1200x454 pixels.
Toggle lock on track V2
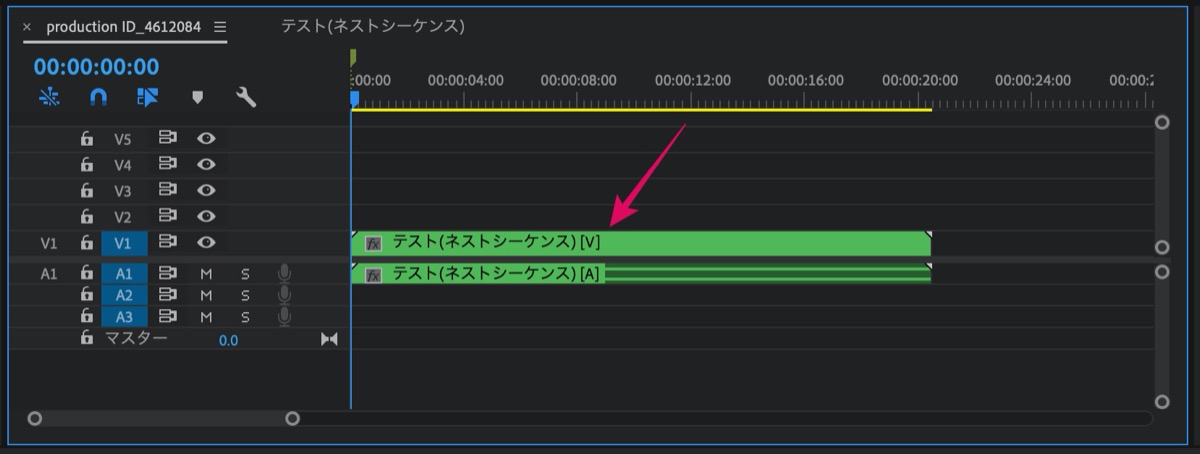87,217
